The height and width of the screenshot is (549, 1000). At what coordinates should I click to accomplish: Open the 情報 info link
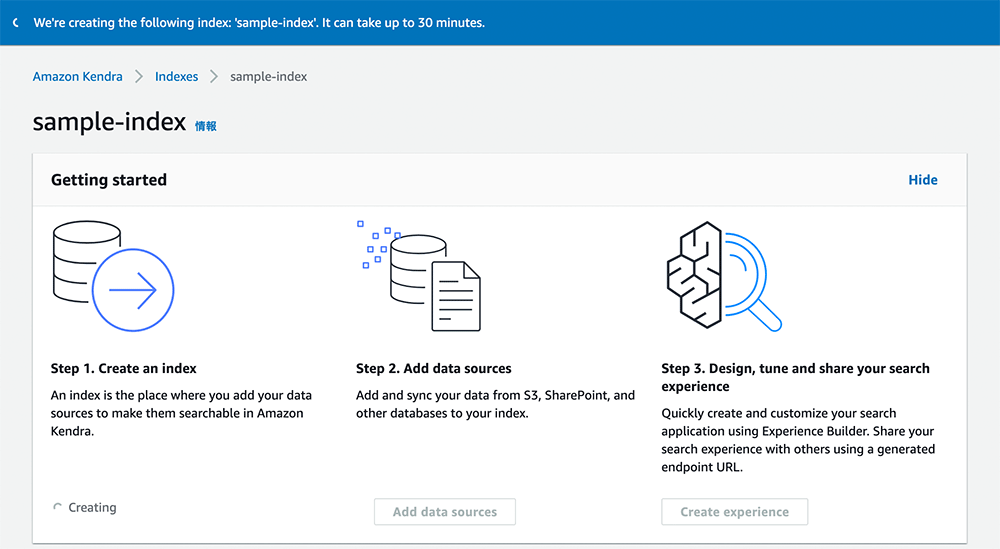coord(205,126)
